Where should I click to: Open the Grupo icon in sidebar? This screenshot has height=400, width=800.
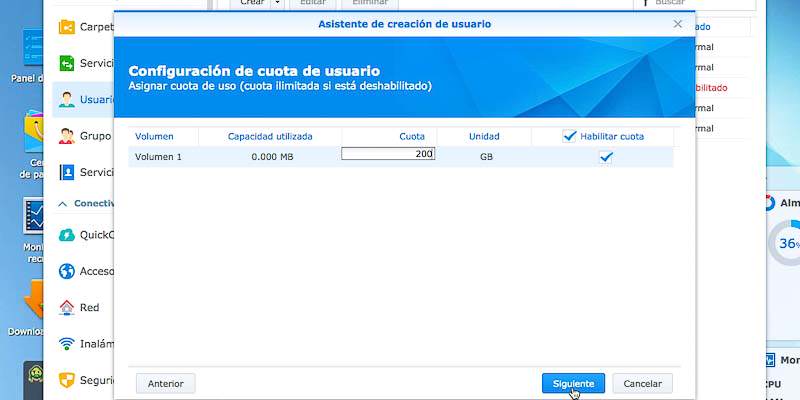point(66,136)
